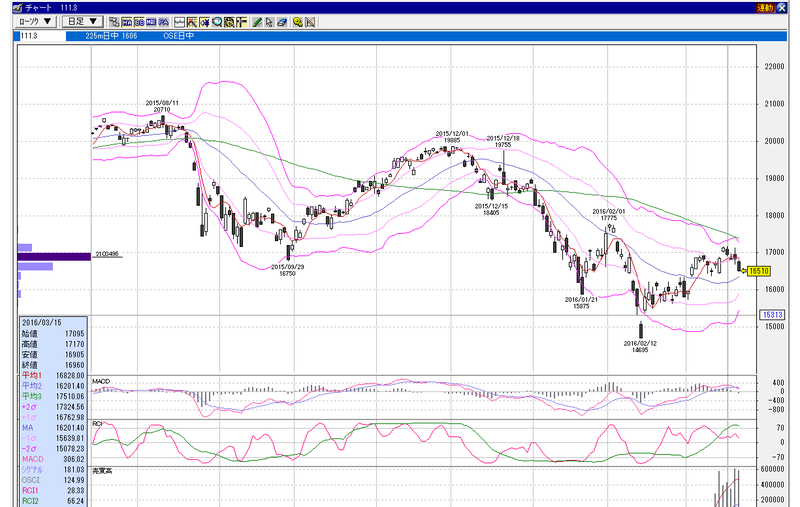Toggle the BB Bollinger Bands icon

139,22
